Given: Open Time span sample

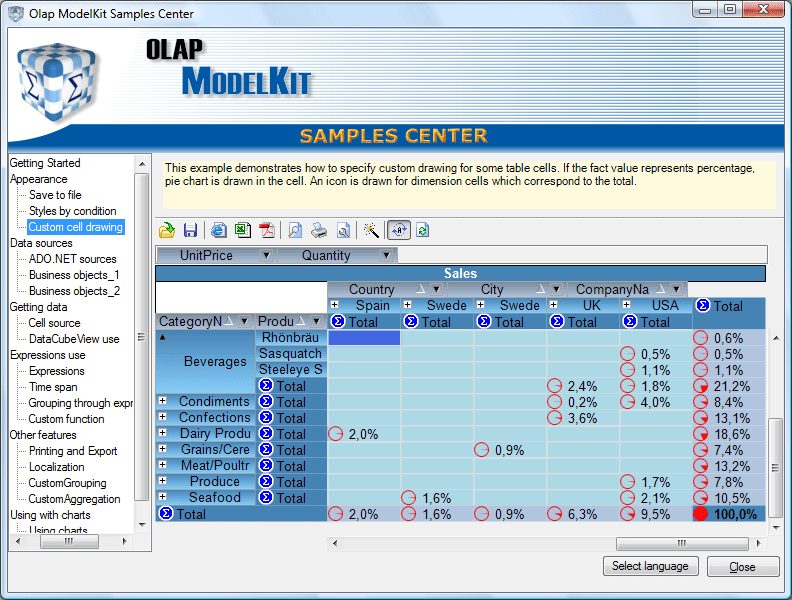Looking at the screenshot, I should tap(53, 387).
